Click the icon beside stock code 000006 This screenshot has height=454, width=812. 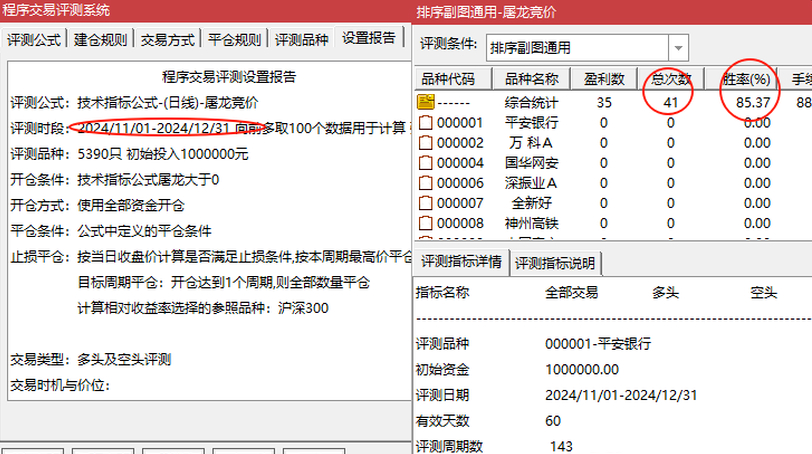point(425,183)
